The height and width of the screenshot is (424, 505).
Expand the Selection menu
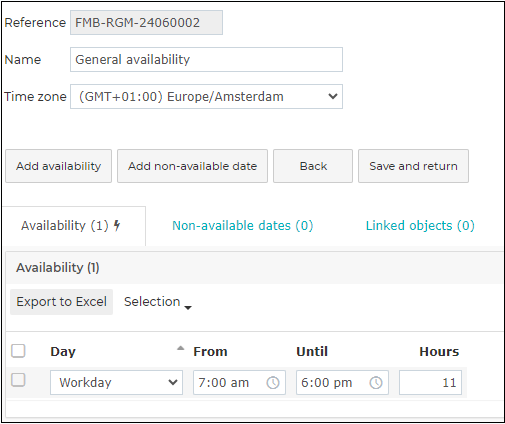click(x=158, y=302)
